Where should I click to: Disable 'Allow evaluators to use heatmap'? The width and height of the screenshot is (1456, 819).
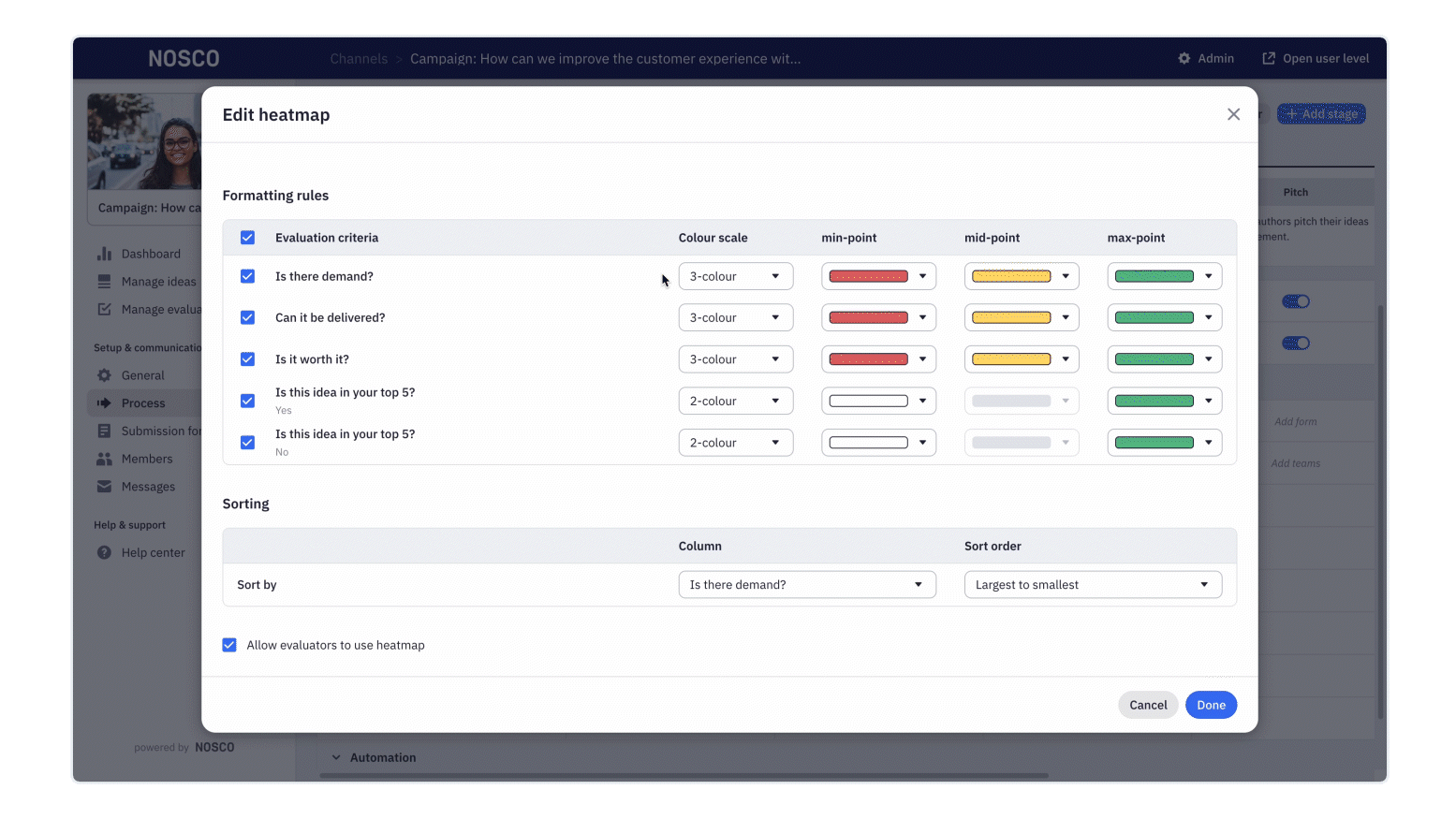[229, 645]
